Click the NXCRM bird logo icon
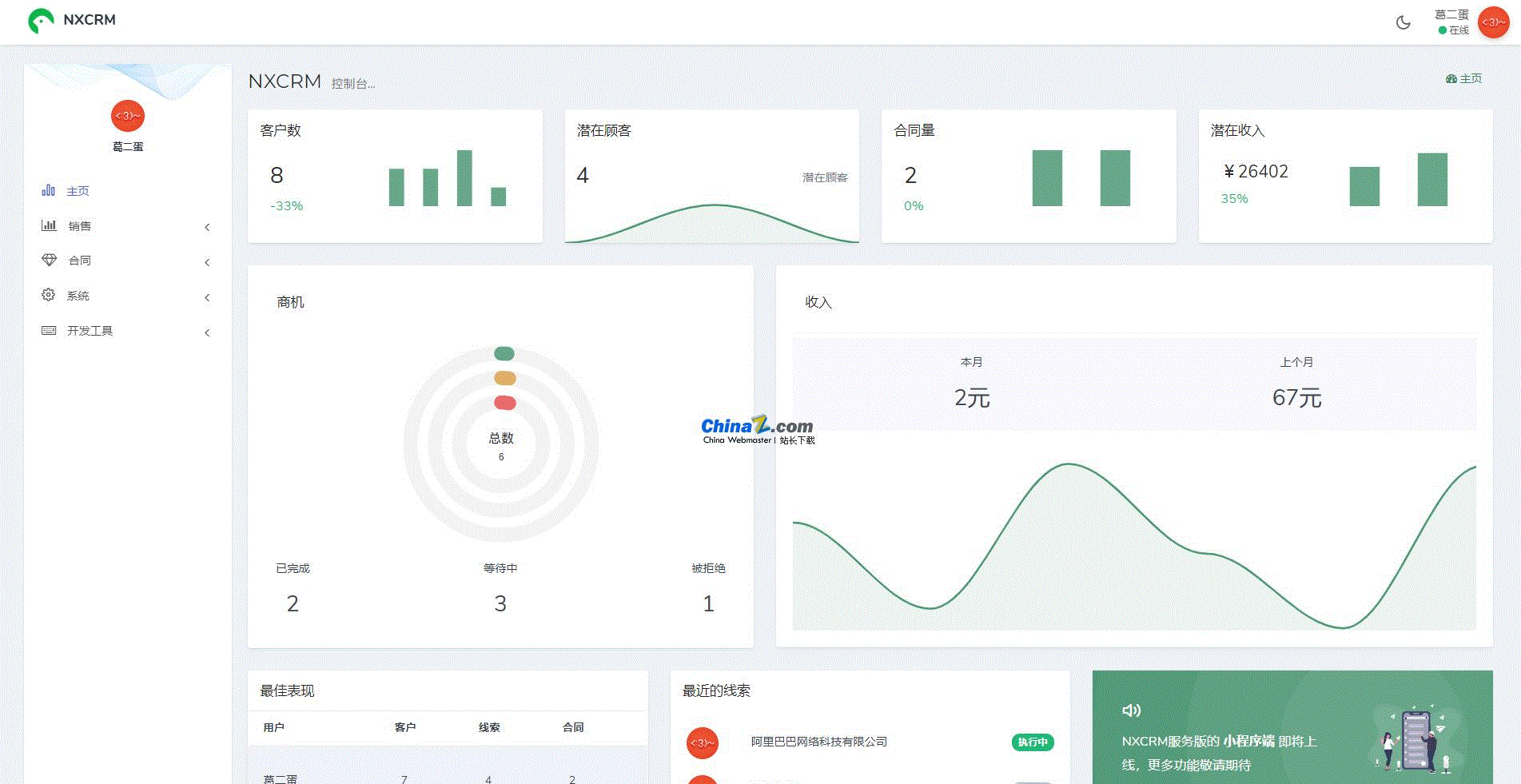 coord(41,21)
